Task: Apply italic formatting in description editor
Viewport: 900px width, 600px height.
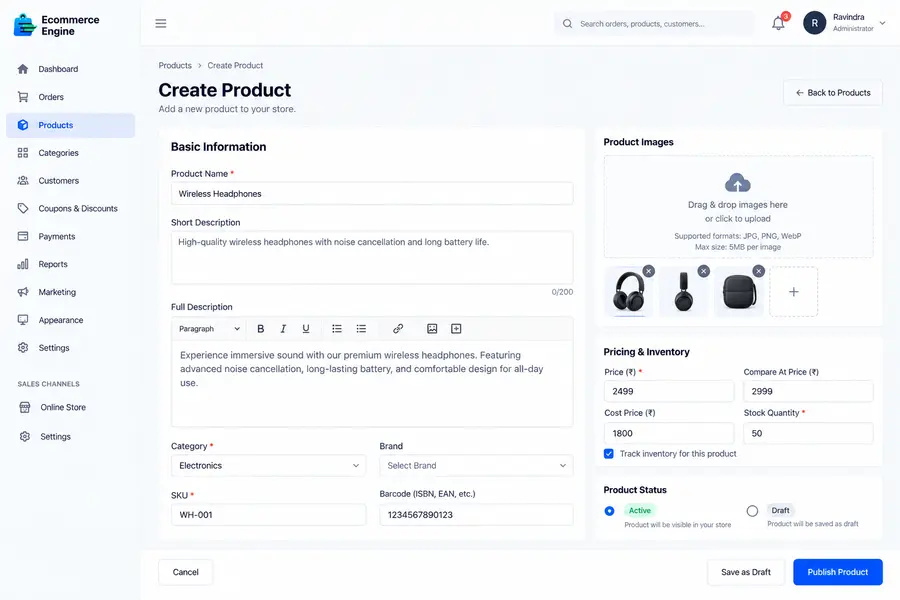Action: coord(283,328)
